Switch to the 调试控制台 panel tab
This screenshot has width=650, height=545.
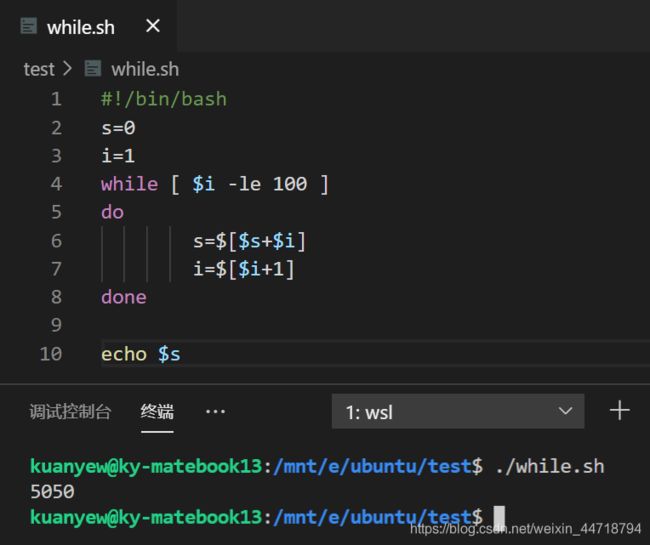[70, 412]
